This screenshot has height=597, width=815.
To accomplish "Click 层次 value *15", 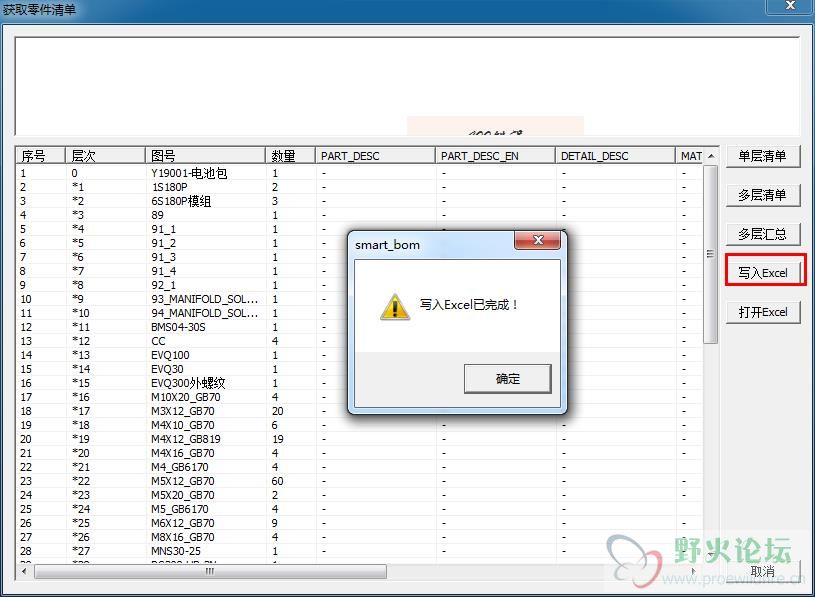I will (x=81, y=383).
